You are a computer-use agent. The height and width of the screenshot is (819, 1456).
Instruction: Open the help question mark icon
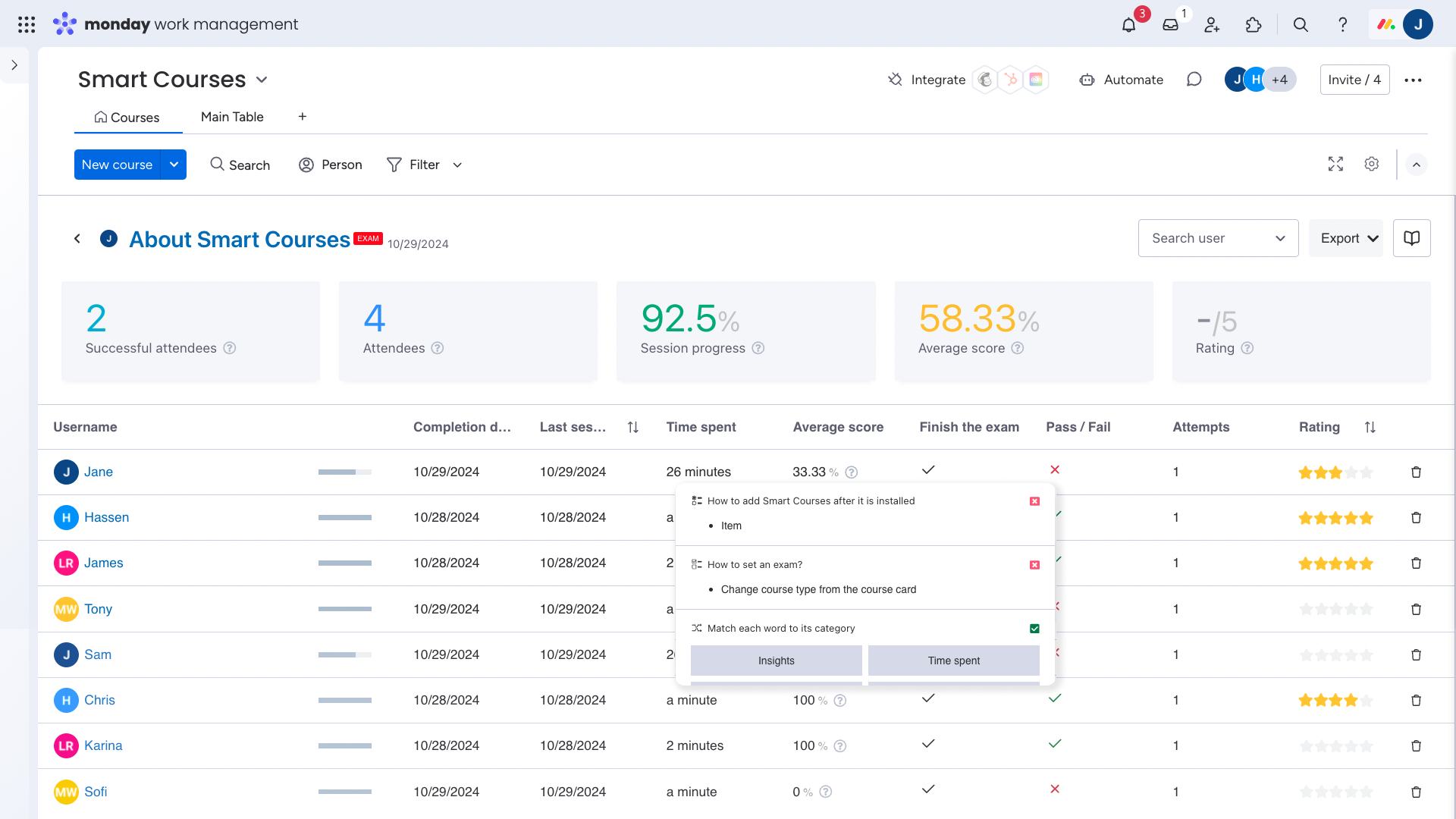1342,24
